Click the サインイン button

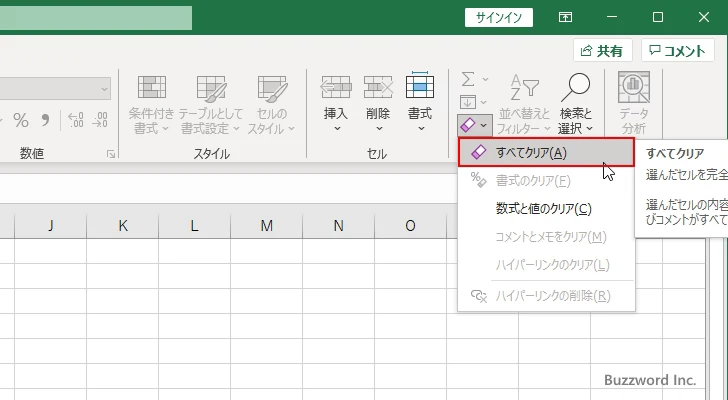[499, 18]
